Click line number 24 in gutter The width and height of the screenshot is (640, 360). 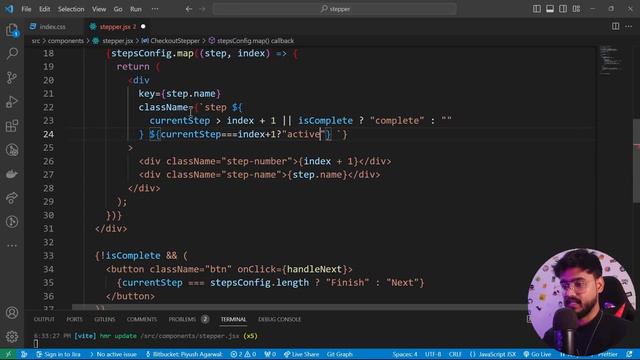(48, 134)
